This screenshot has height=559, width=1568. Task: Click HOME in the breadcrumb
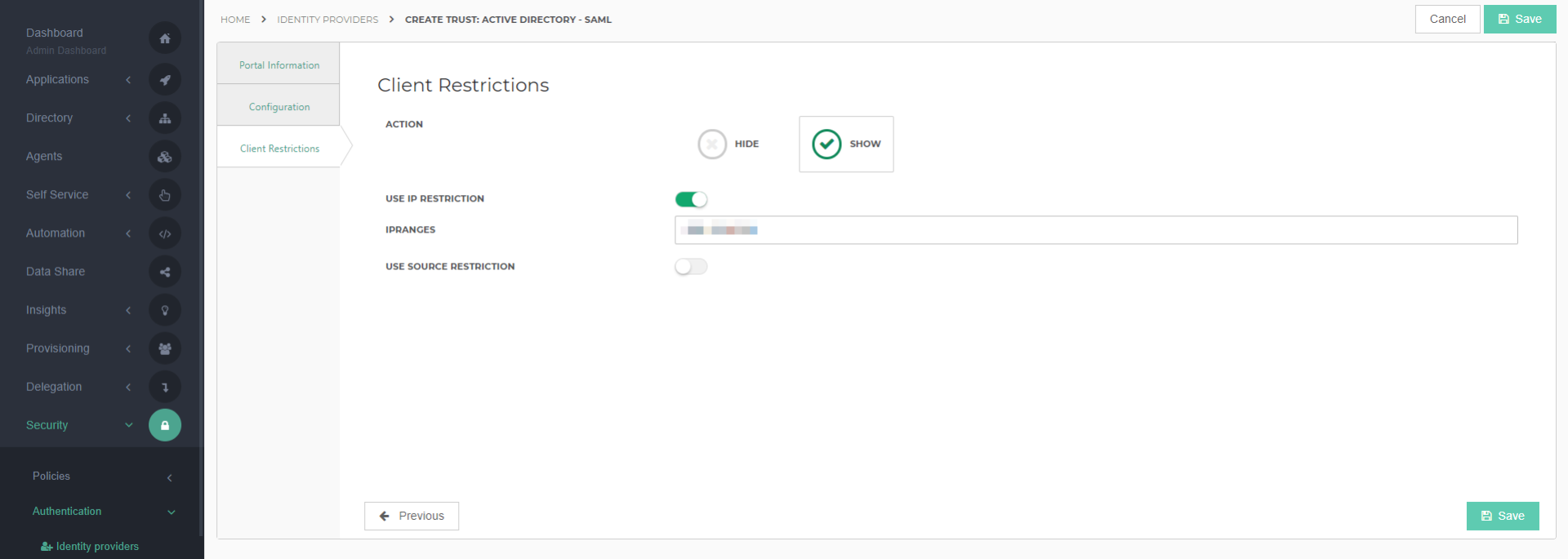click(x=235, y=20)
